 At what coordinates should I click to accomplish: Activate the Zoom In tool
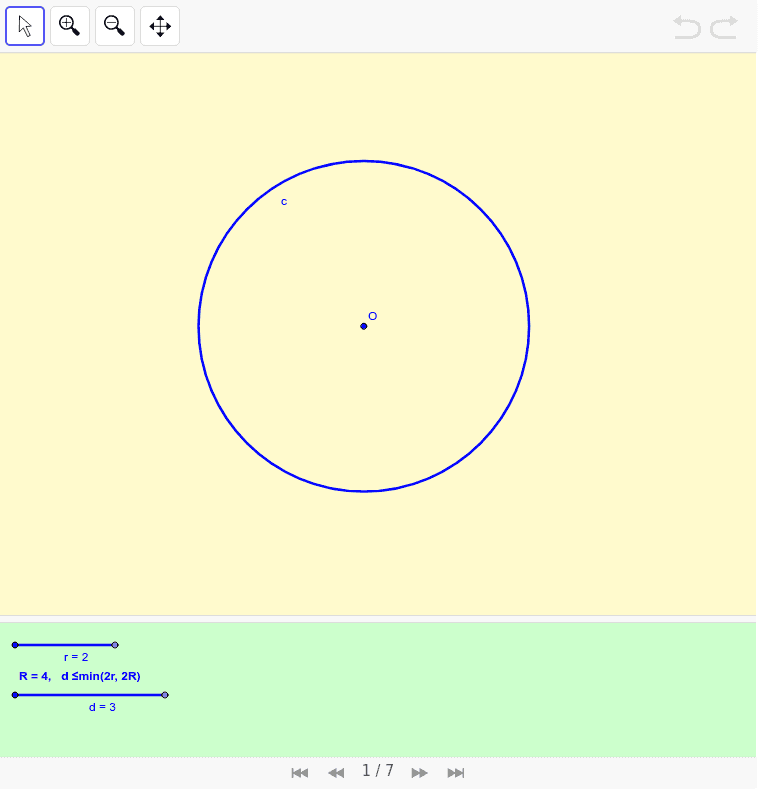(70, 26)
